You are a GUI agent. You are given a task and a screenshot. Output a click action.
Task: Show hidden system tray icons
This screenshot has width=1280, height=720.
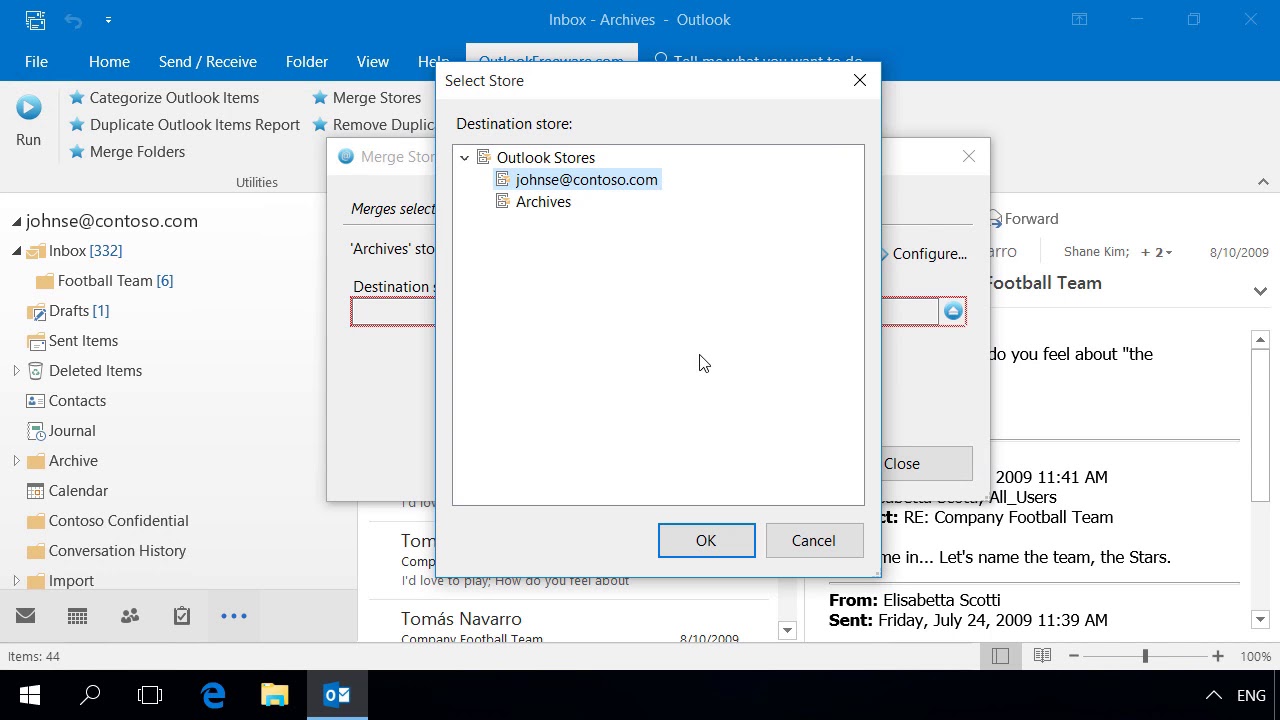pyautogui.click(x=1213, y=696)
